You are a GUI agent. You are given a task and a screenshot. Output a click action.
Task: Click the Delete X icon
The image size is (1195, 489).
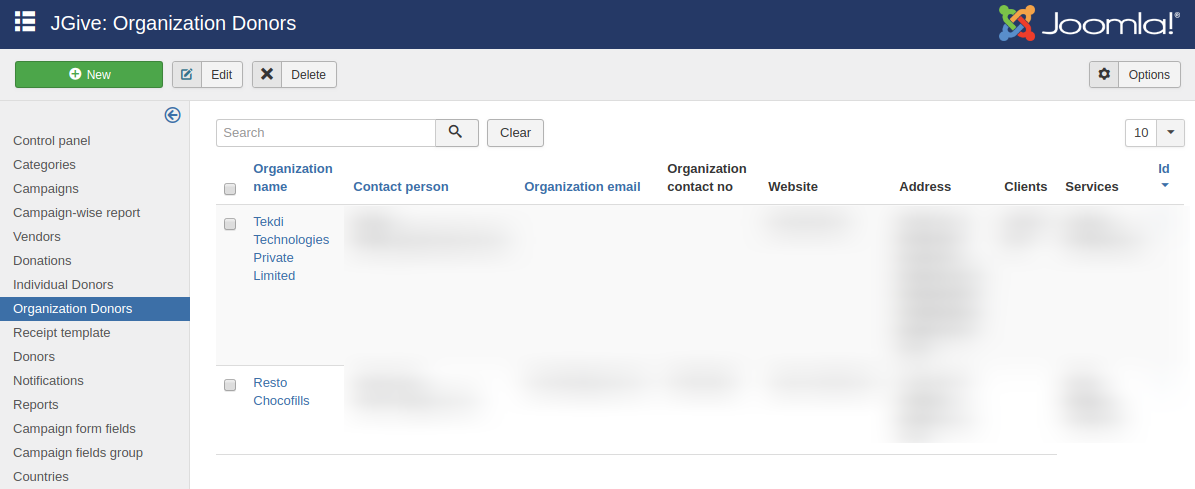point(267,75)
